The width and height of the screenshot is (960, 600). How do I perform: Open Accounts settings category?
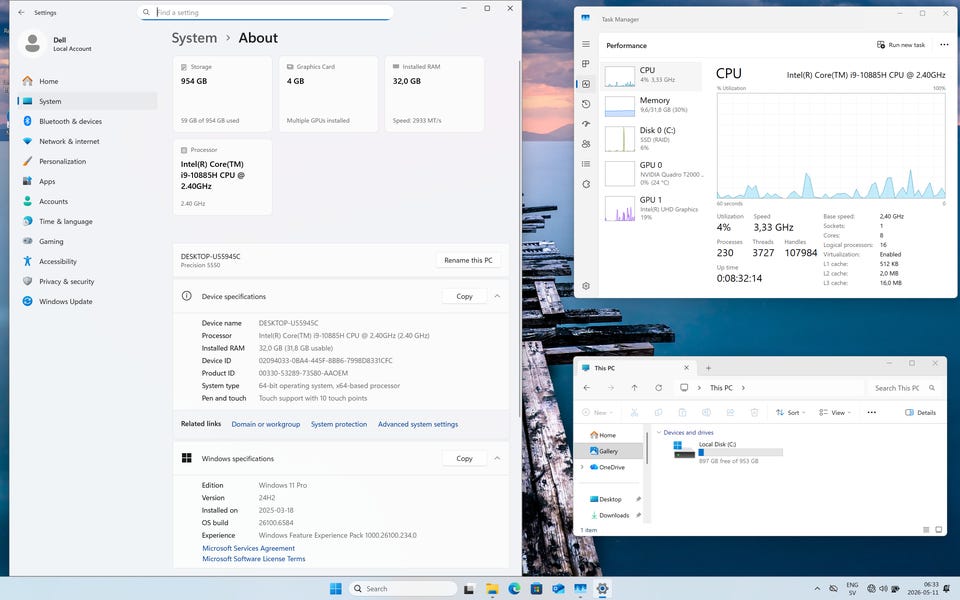coord(87,201)
